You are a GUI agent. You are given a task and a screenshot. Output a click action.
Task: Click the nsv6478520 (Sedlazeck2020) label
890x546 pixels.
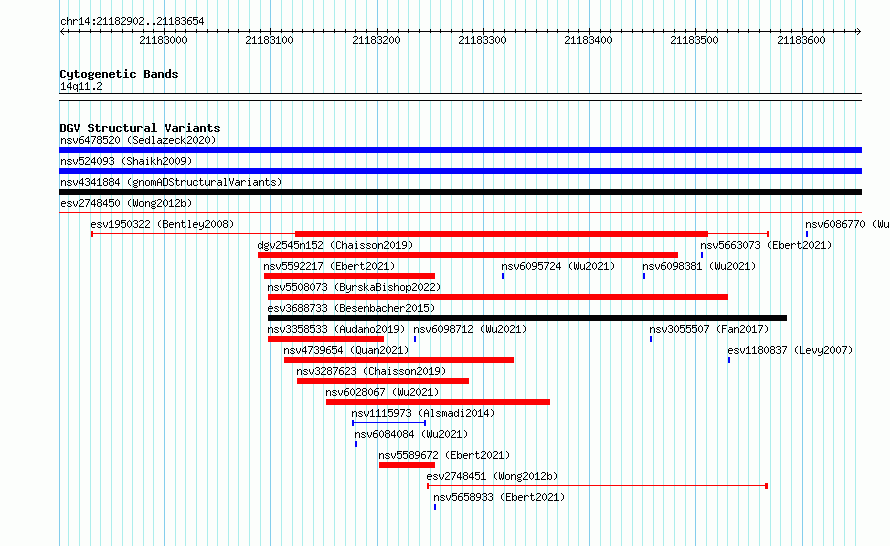pyautogui.click(x=138, y=140)
